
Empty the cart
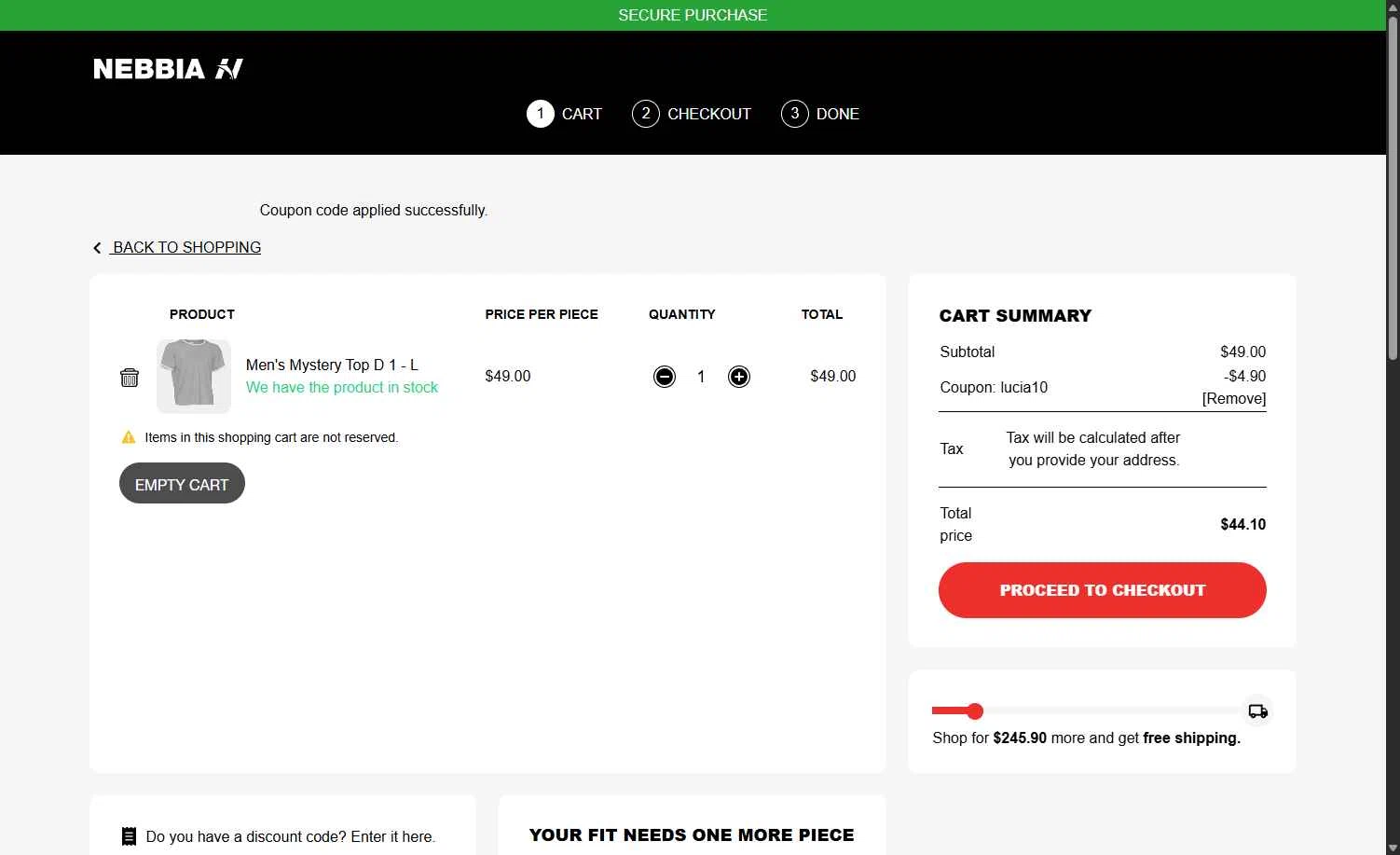point(182,484)
